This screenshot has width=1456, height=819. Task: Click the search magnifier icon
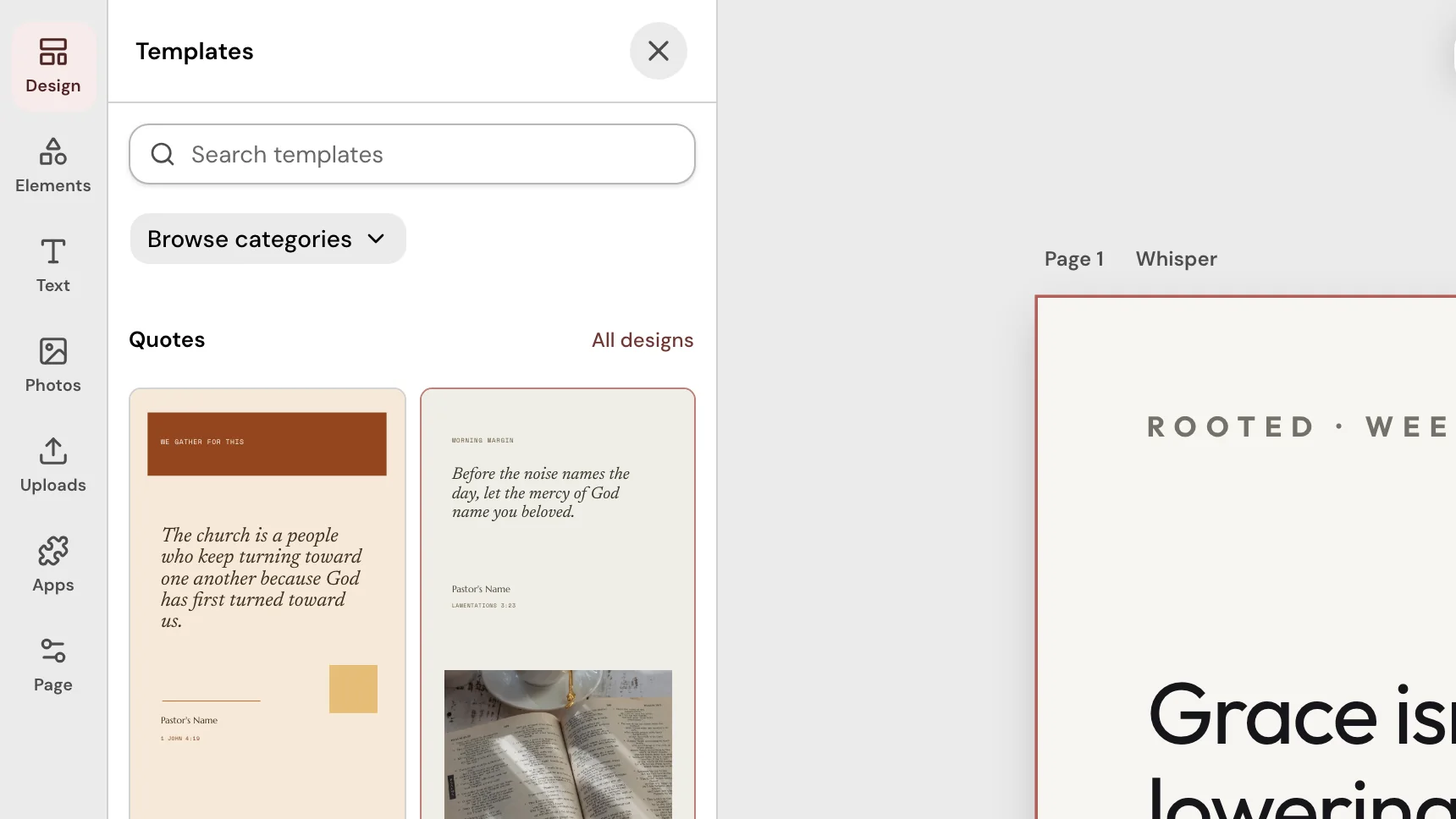[163, 154]
